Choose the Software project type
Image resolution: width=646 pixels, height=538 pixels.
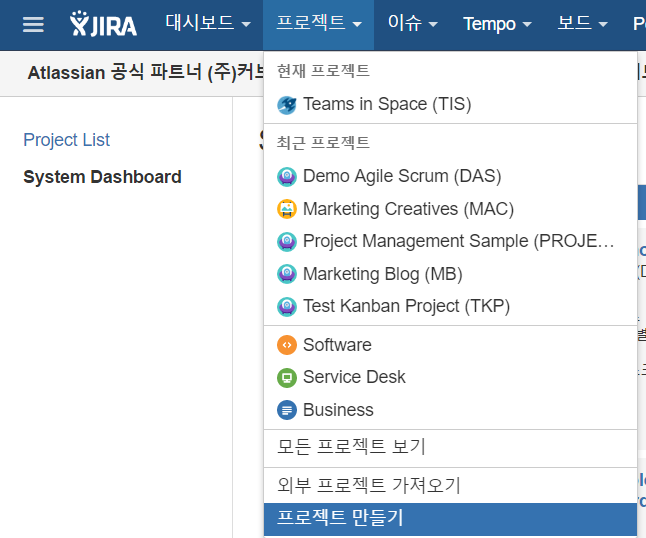tap(450, 345)
